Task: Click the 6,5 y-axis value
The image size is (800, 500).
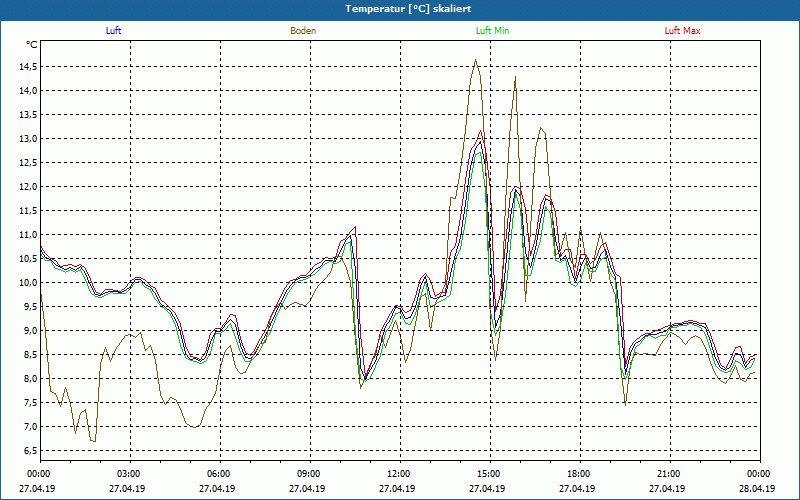Action: click(x=30, y=451)
